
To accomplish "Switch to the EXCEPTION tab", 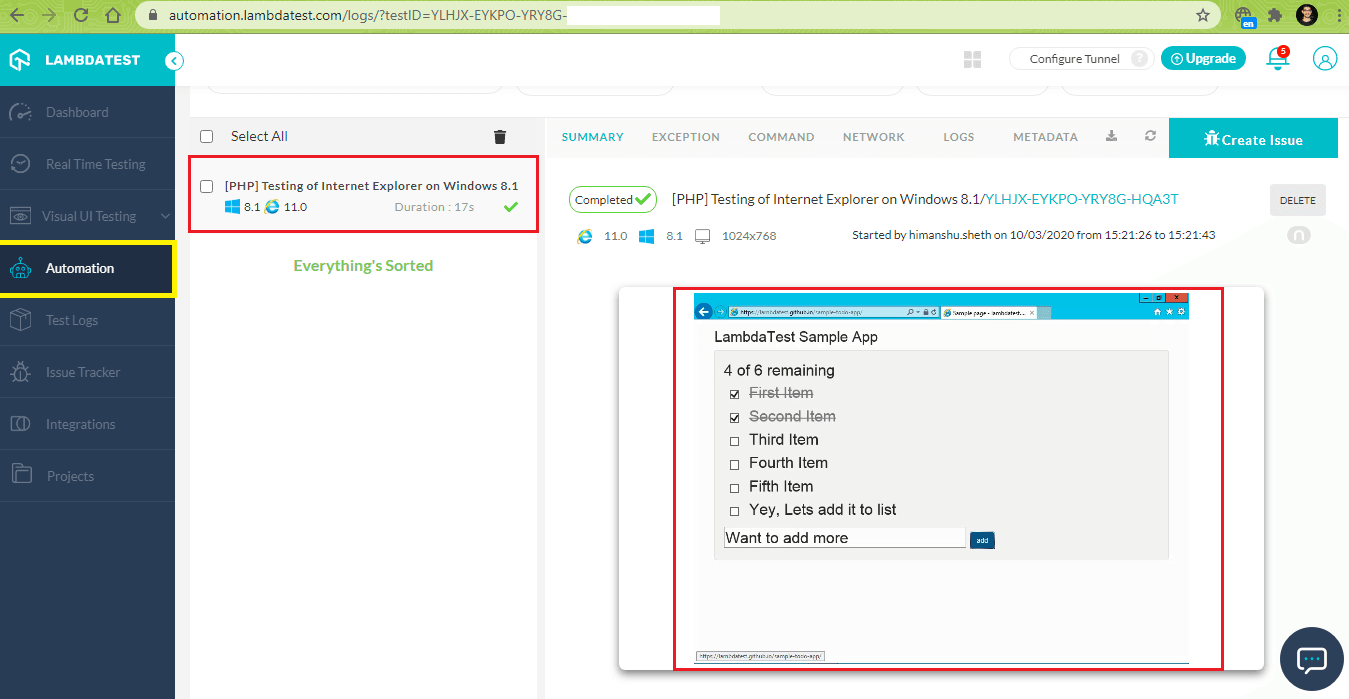I will tap(686, 137).
